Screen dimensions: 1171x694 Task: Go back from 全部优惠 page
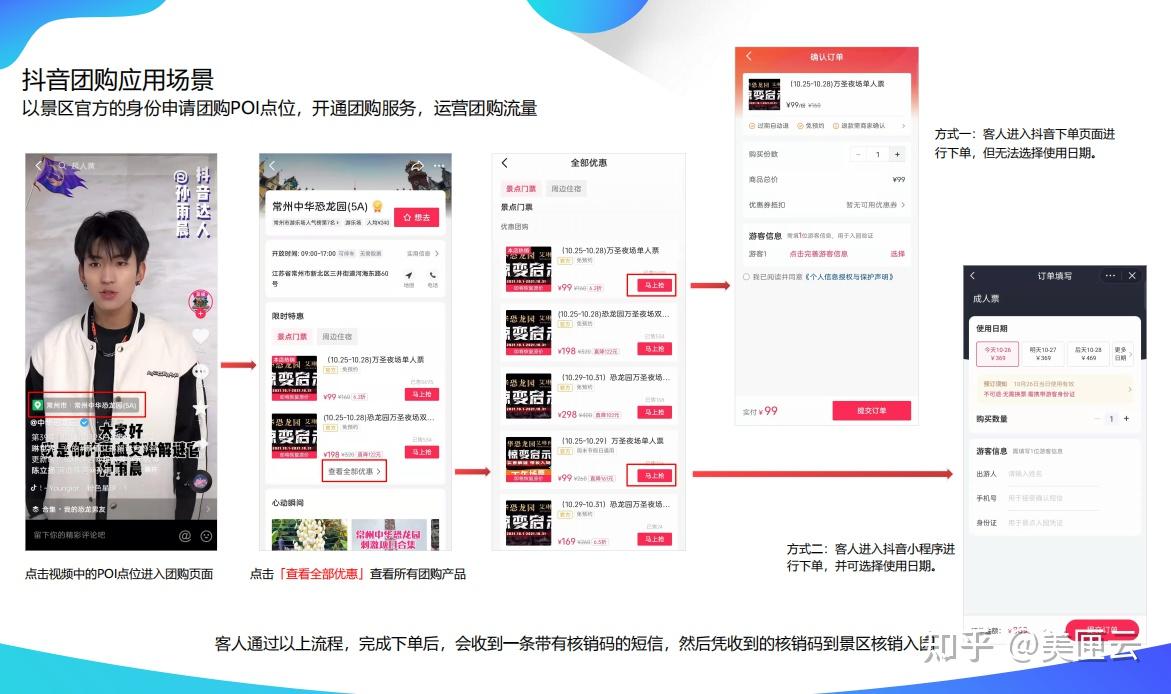[x=505, y=163]
